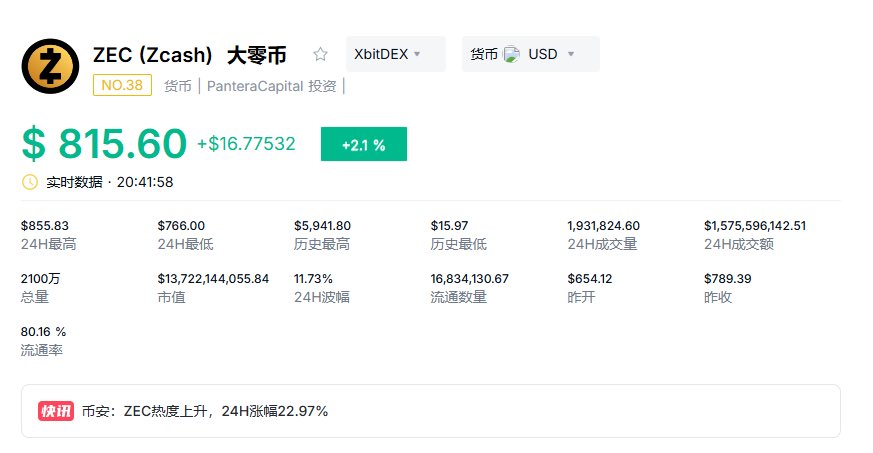Click the red 快讯 news badge
This screenshot has width=873, height=453.
point(56,411)
